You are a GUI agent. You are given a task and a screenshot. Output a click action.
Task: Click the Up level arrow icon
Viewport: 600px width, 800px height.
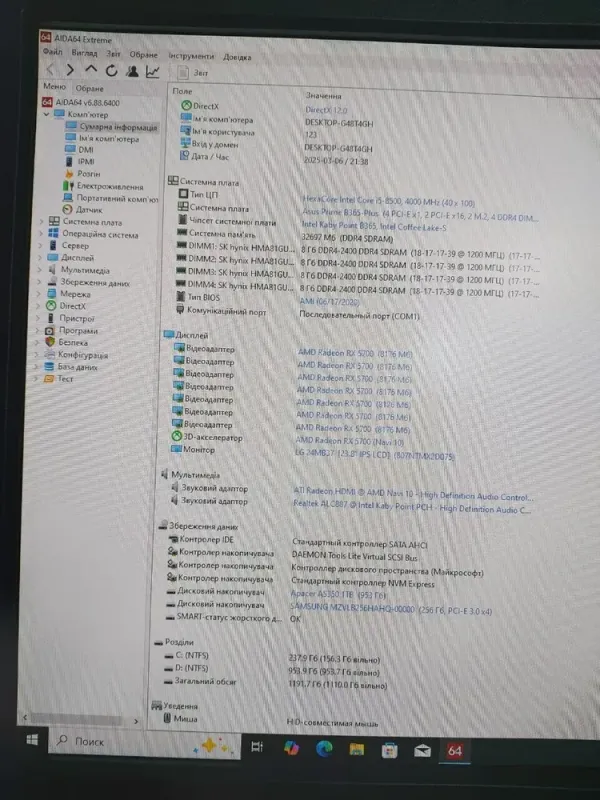point(90,71)
